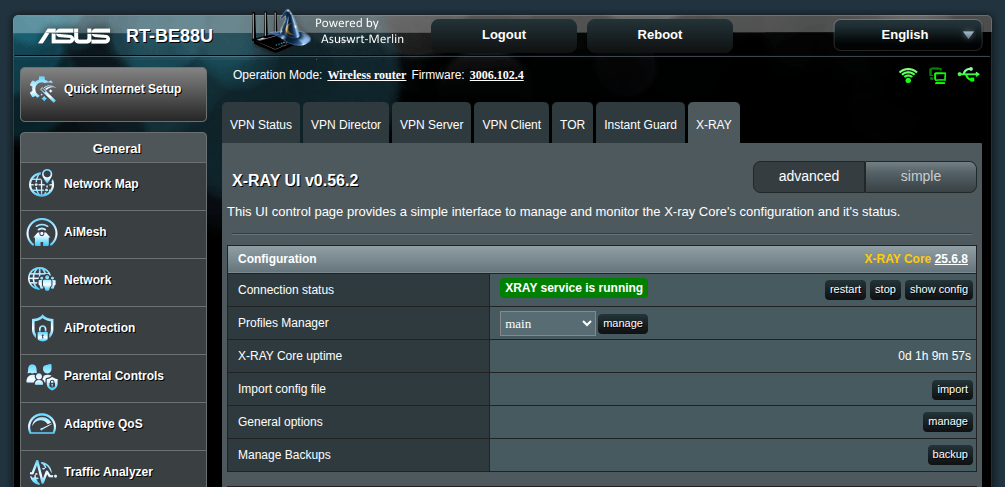Click the Logout button
The height and width of the screenshot is (487, 1005).
point(504,35)
